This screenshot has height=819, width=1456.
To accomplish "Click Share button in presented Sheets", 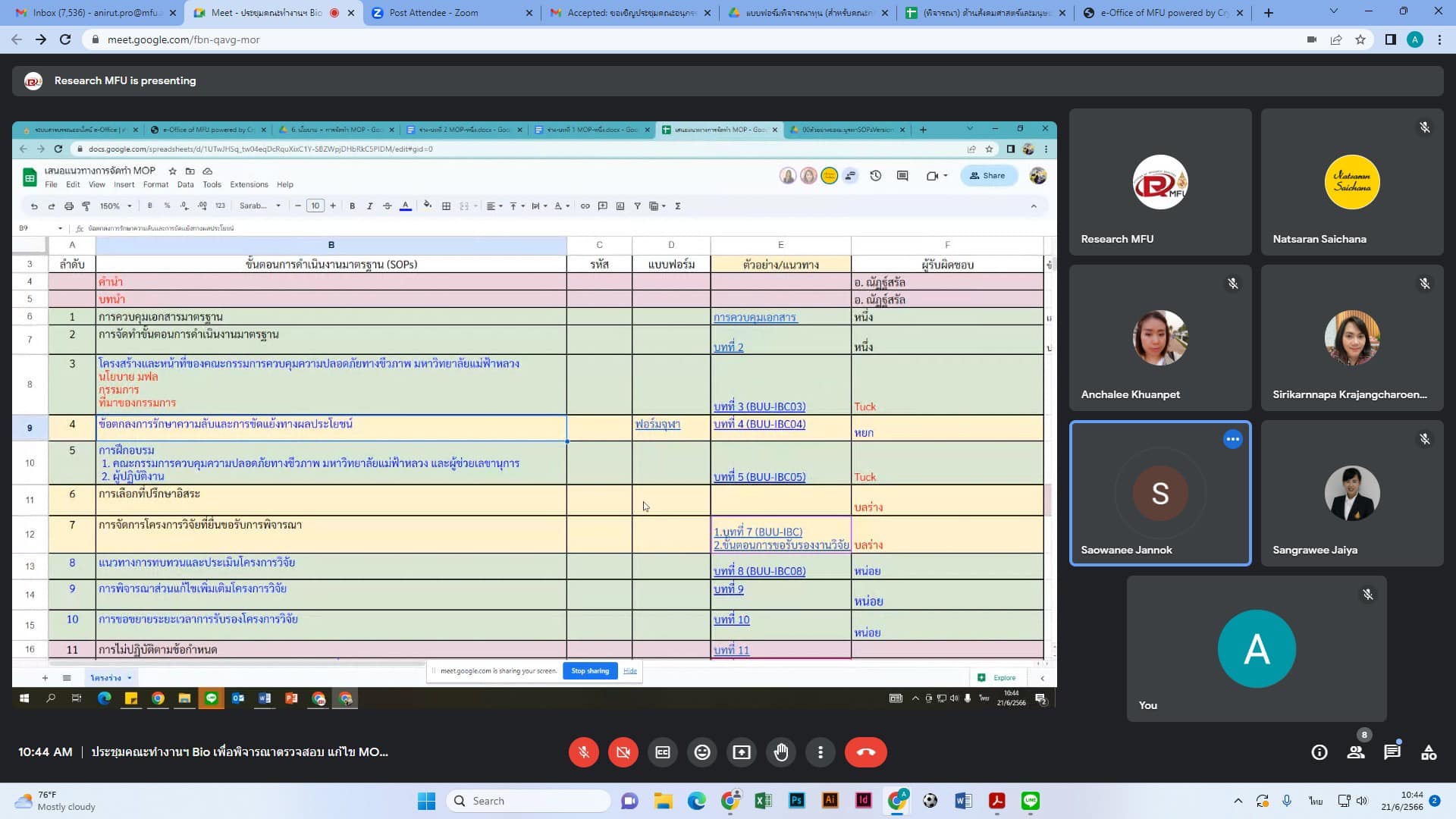I will point(988,176).
